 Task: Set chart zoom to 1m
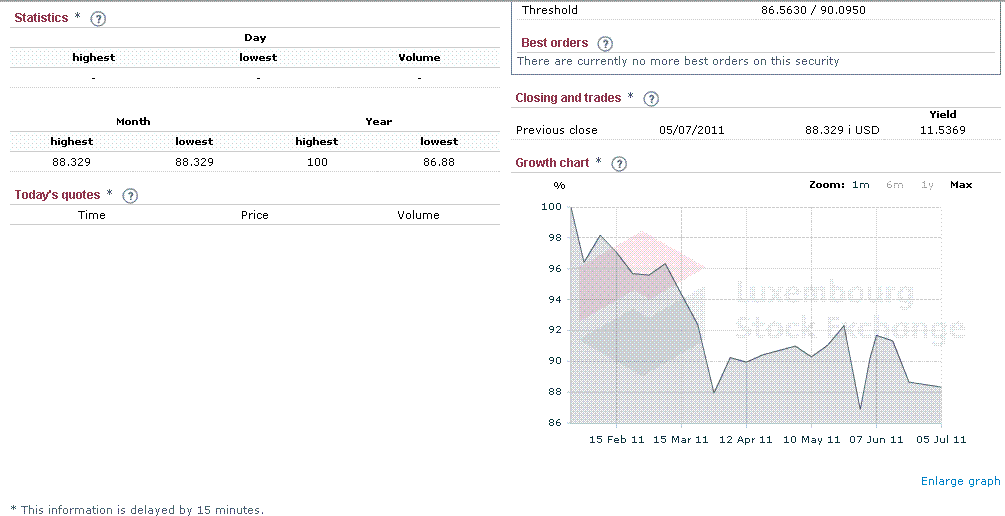pyautogui.click(x=860, y=185)
